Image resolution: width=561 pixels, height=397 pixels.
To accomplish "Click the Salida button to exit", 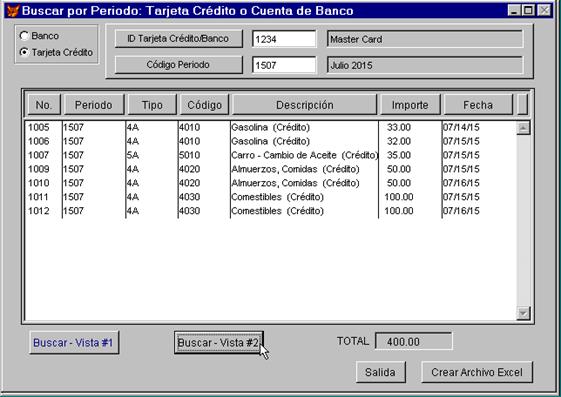I will pyautogui.click(x=381, y=372).
